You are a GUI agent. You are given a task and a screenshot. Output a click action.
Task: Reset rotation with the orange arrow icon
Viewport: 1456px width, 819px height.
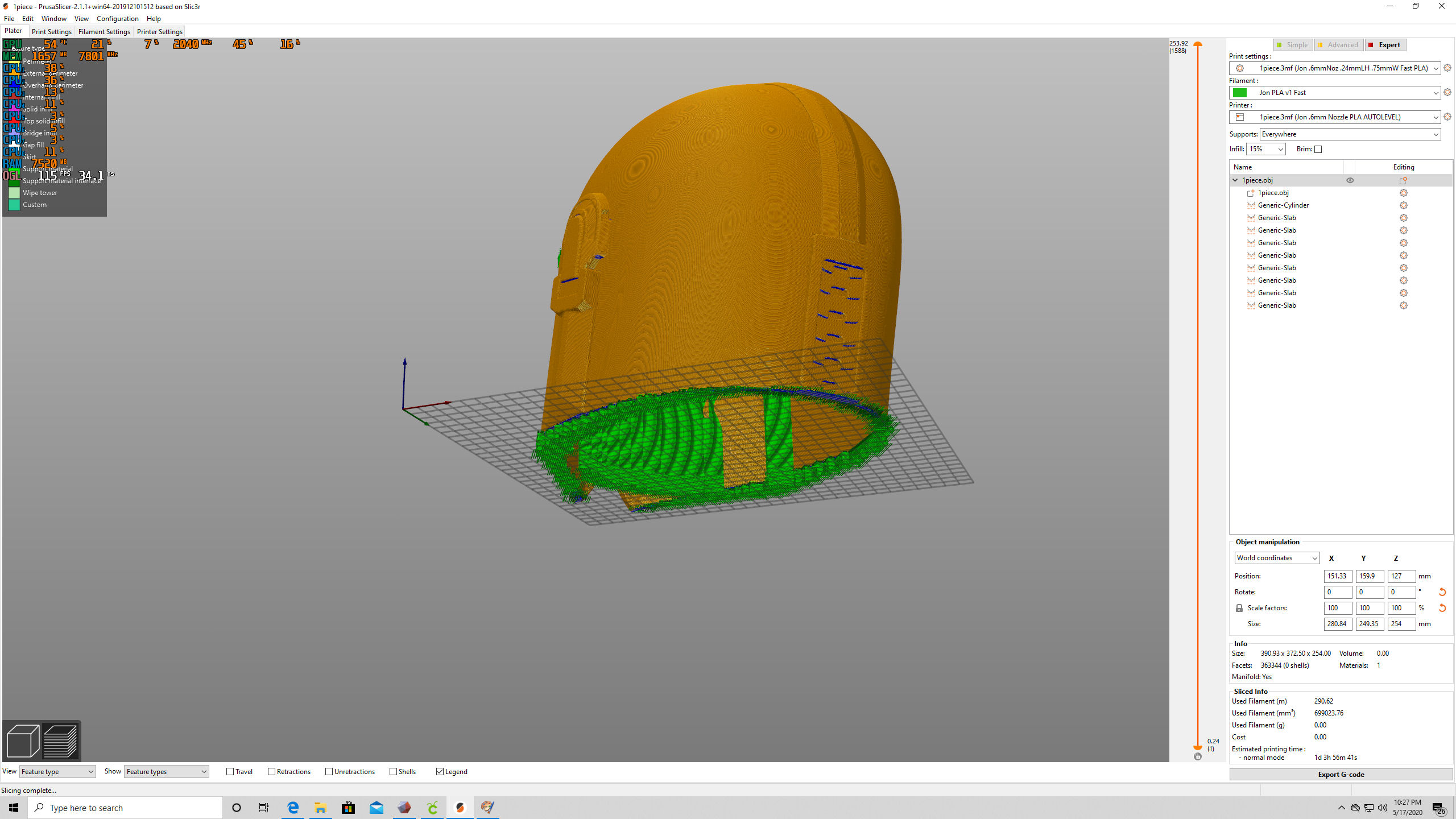[x=1442, y=592]
